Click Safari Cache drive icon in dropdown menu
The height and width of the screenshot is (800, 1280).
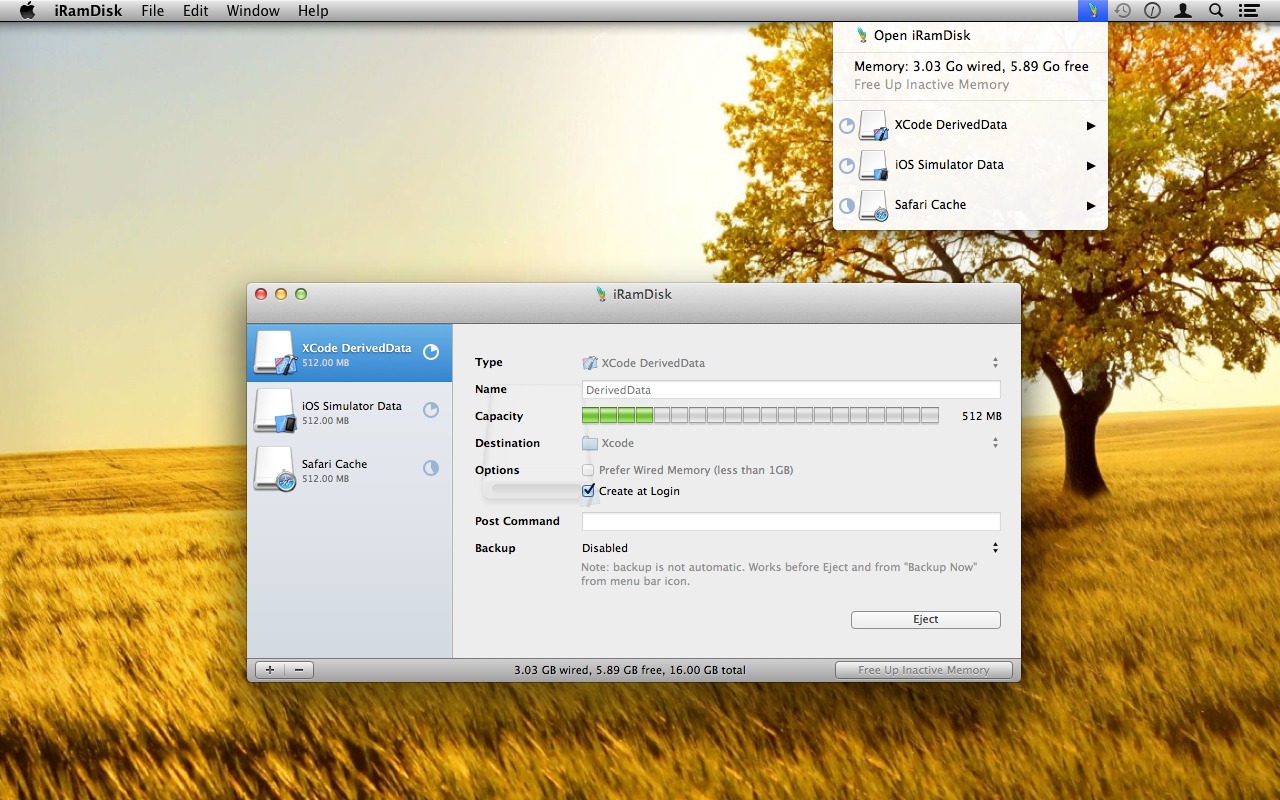click(x=873, y=206)
